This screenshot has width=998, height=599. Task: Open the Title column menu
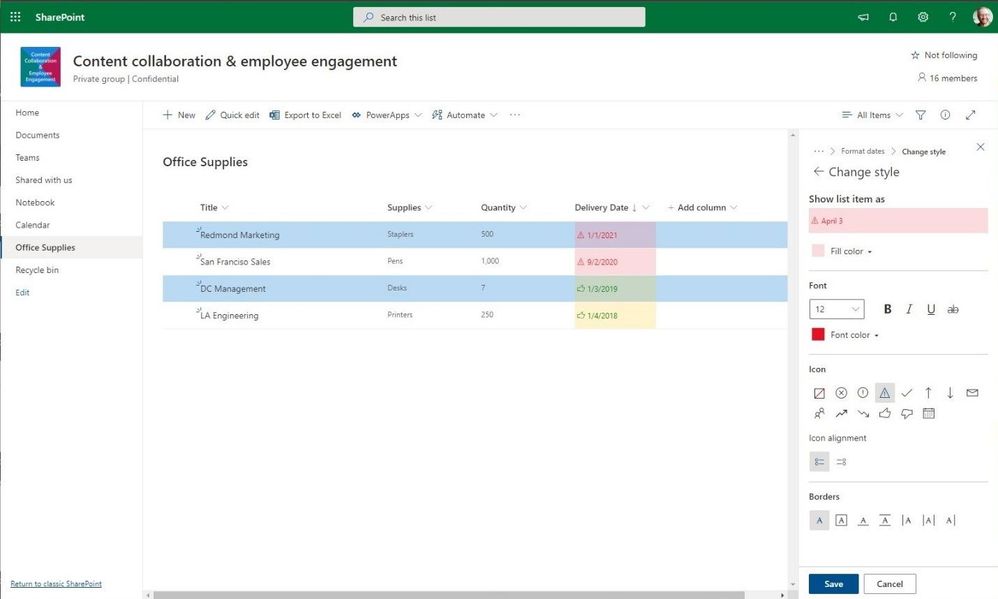pos(225,208)
